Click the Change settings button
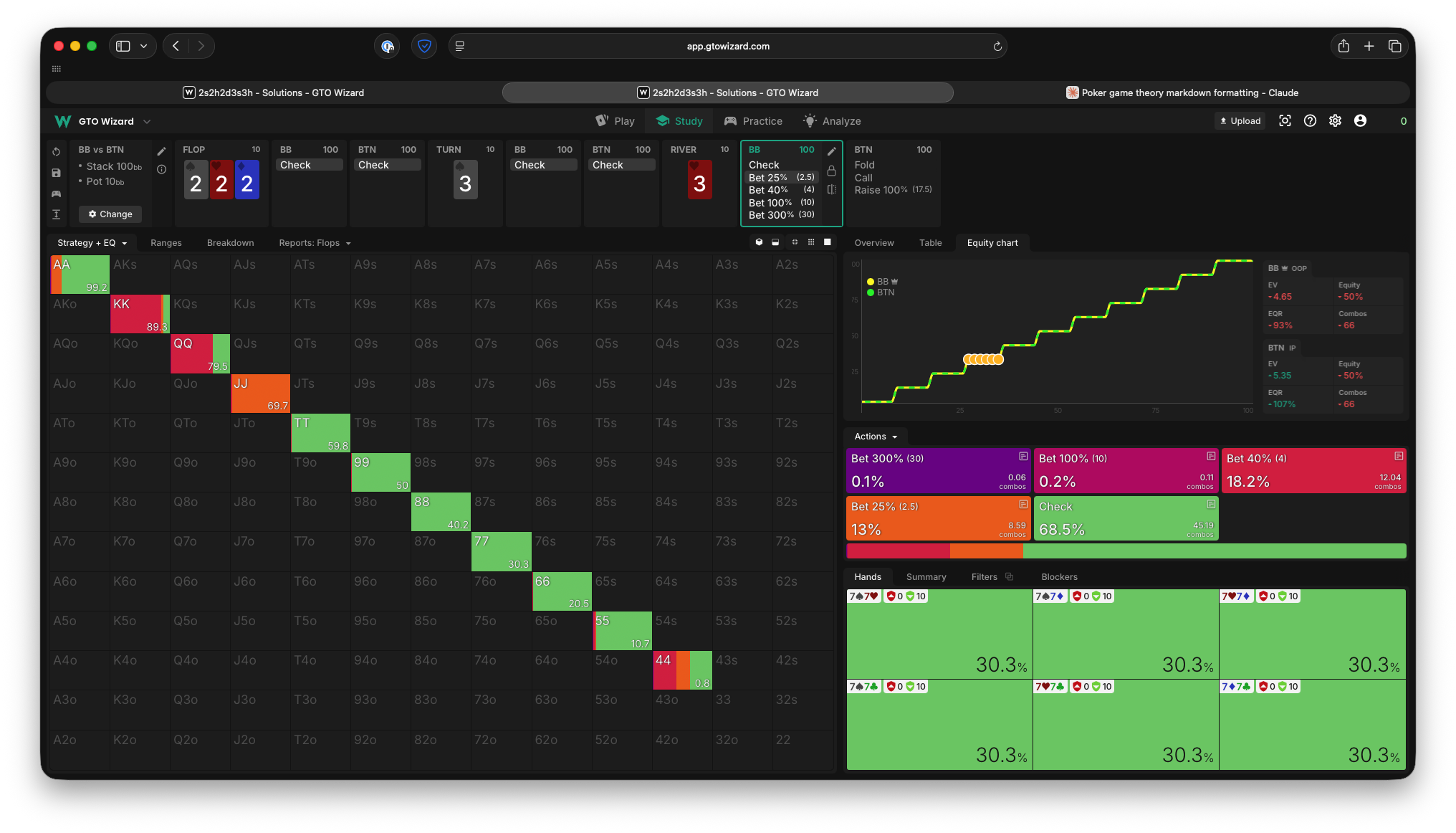The width and height of the screenshot is (1456, 833). [x=110, y=214]
